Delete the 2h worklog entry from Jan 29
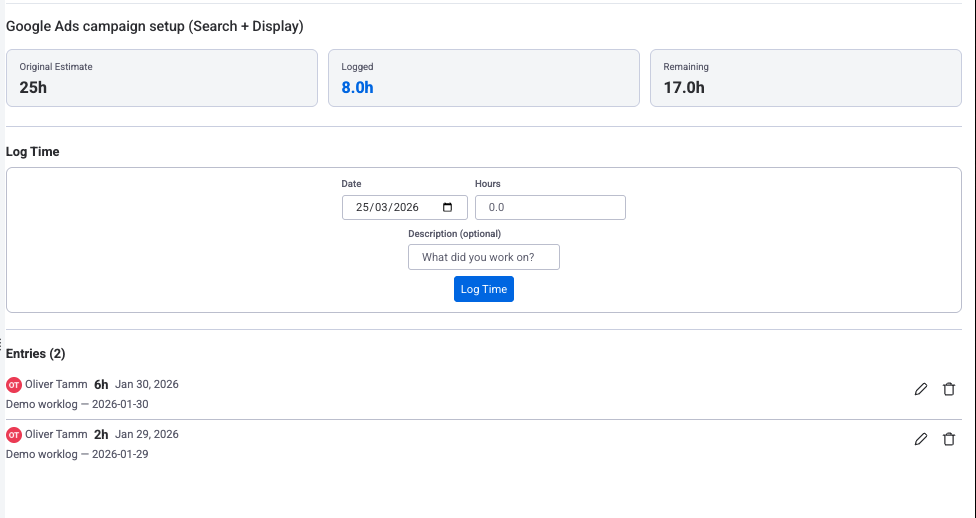The width and height of the screenshot is (976, 518). (949, 438)
